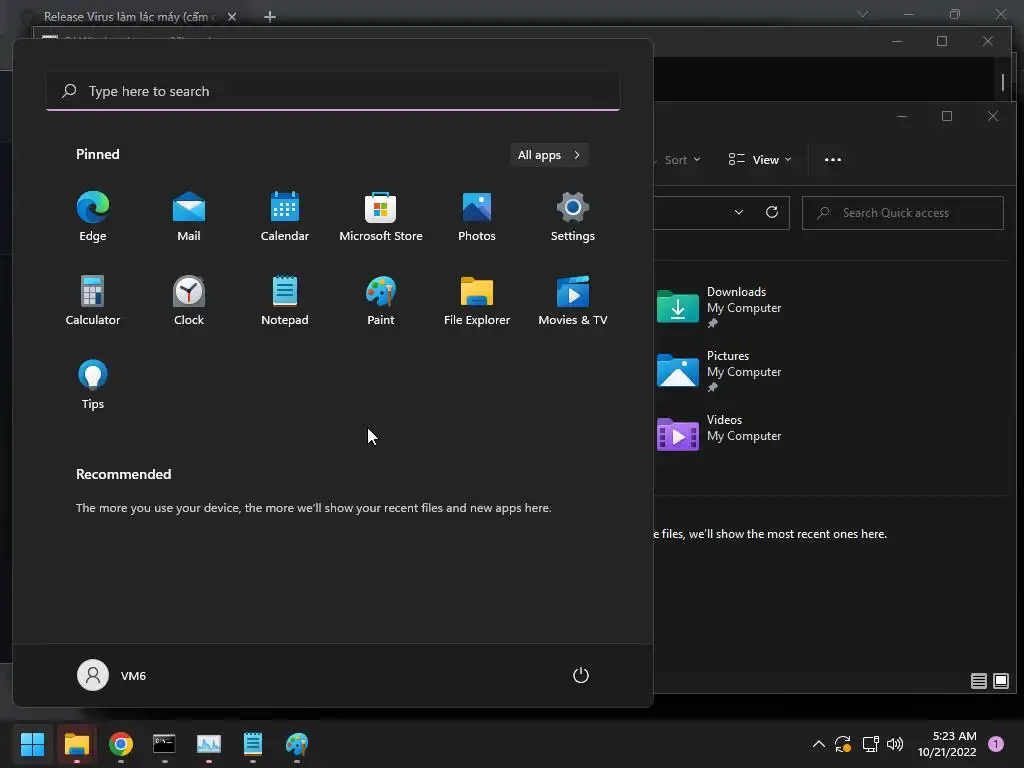Close the Release Virus browser tab
Viewport: 1024px width, 768px height.
click(232, 17)
